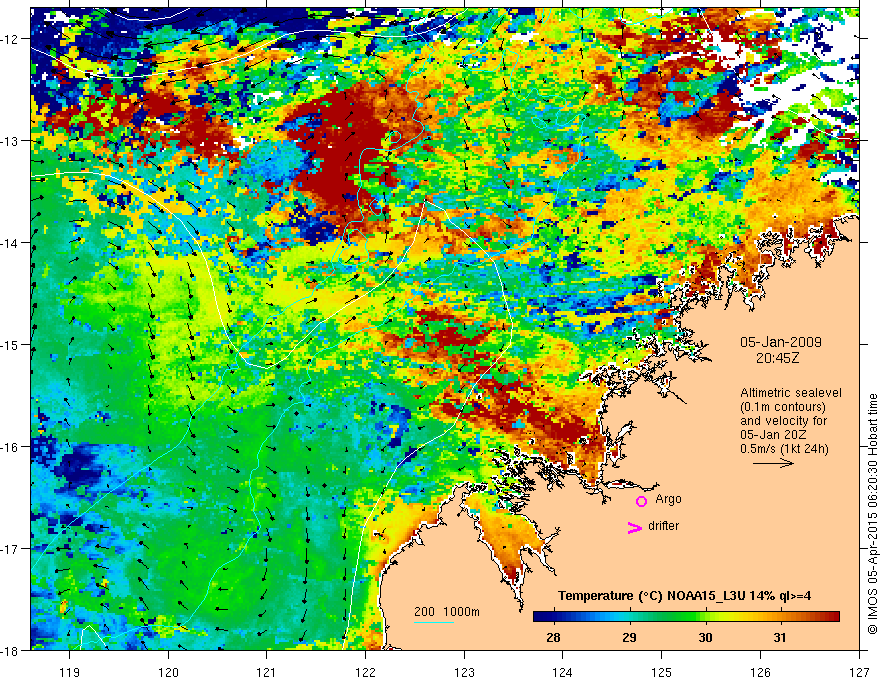Screen dimensions: 880x680
Task: Click the '200 1000m' depth contour label
Action: click(x=447, y=612)
